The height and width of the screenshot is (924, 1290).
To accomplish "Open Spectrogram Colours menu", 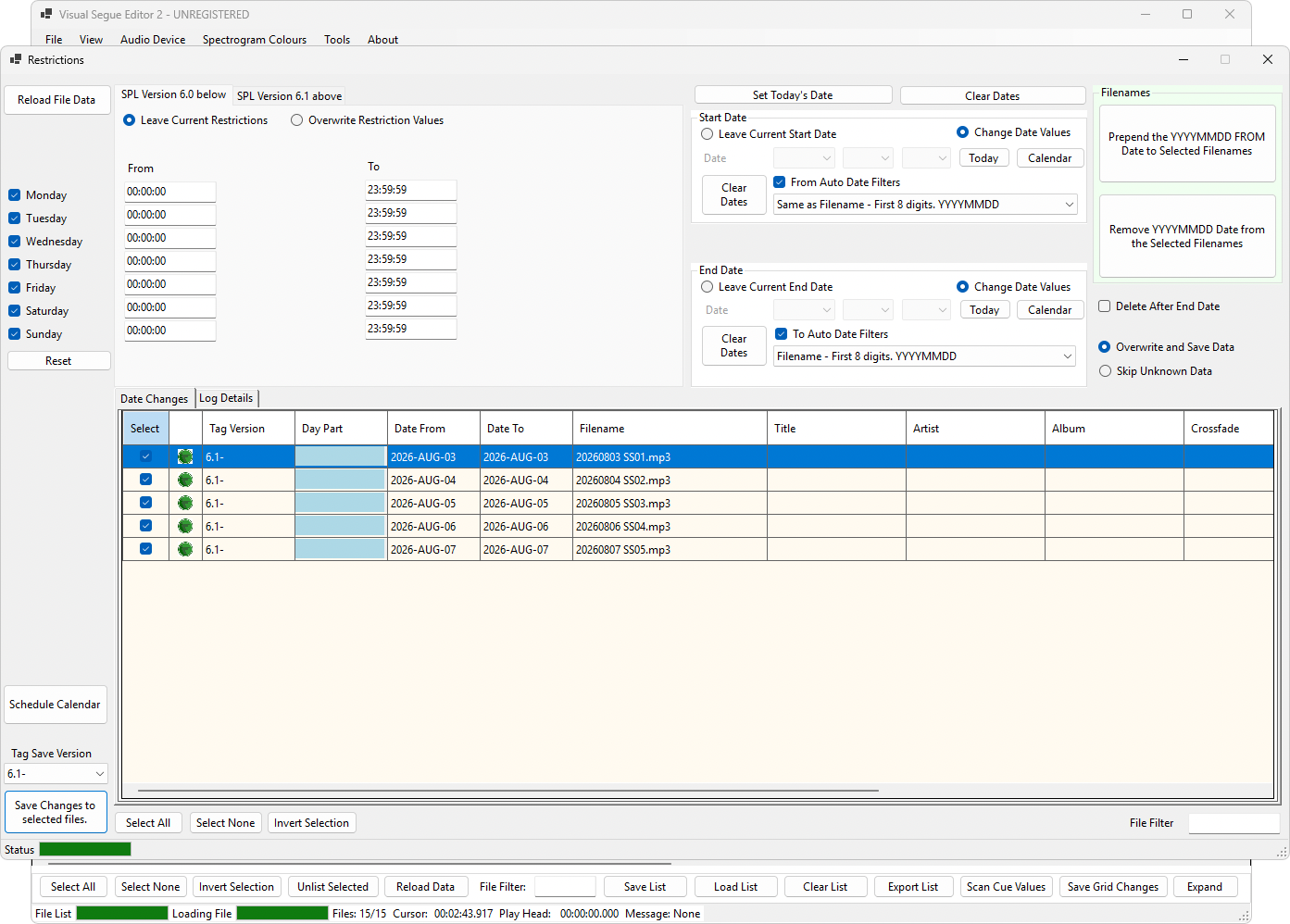I will pos(255,40).
